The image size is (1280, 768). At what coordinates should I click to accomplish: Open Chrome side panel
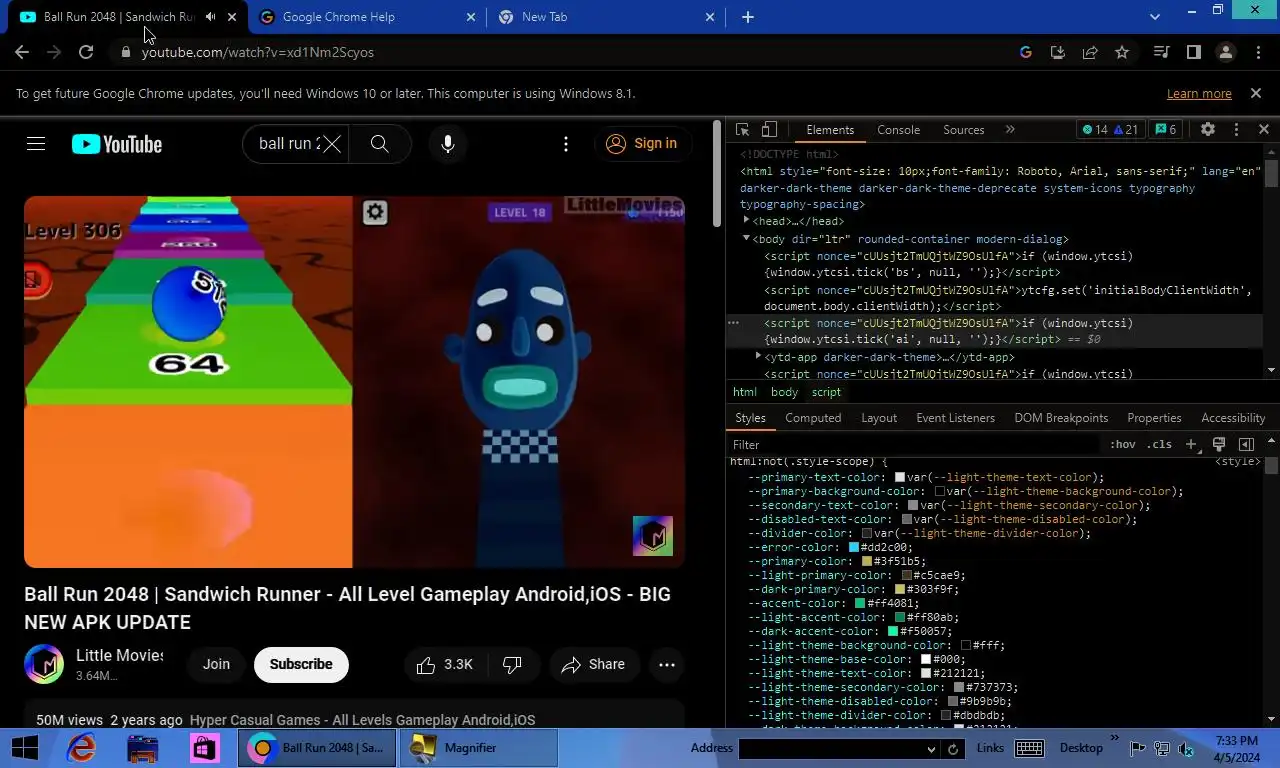point(1193,52)
